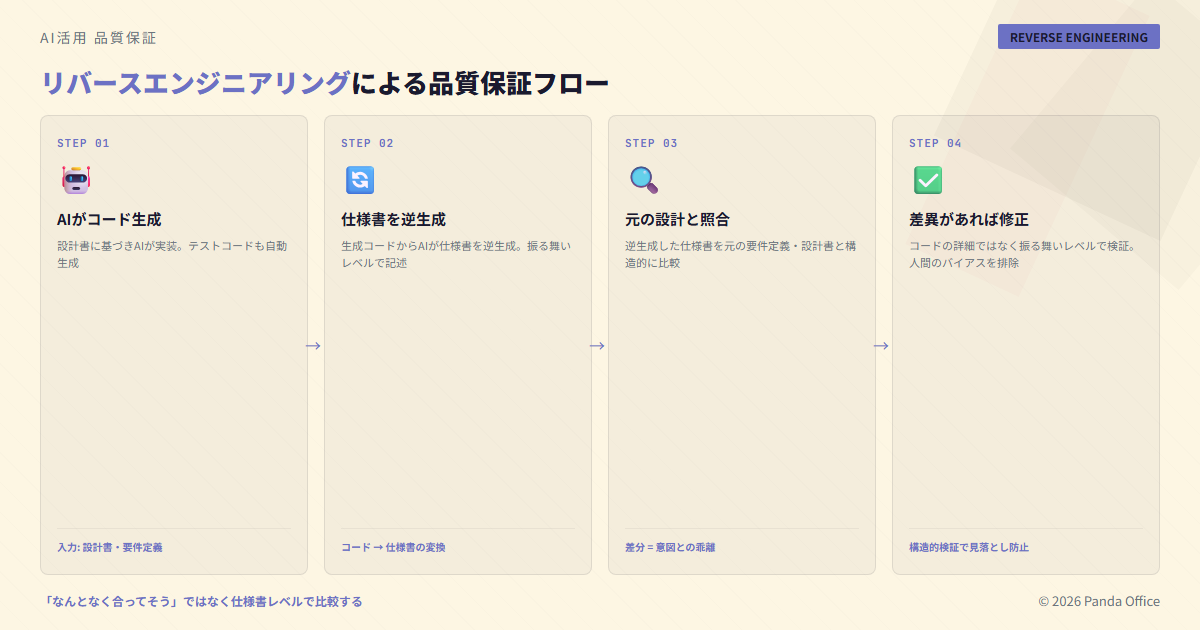Click the green checkmark icon
1200x630 pixels.
(x=928, y=180)
